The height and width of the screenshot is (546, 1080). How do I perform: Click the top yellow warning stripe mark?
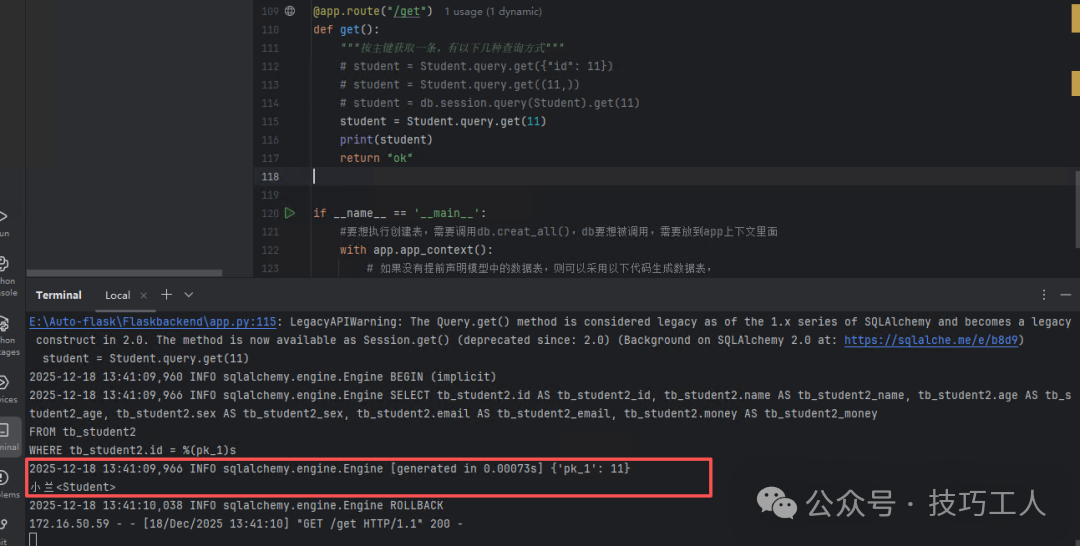1075,17
